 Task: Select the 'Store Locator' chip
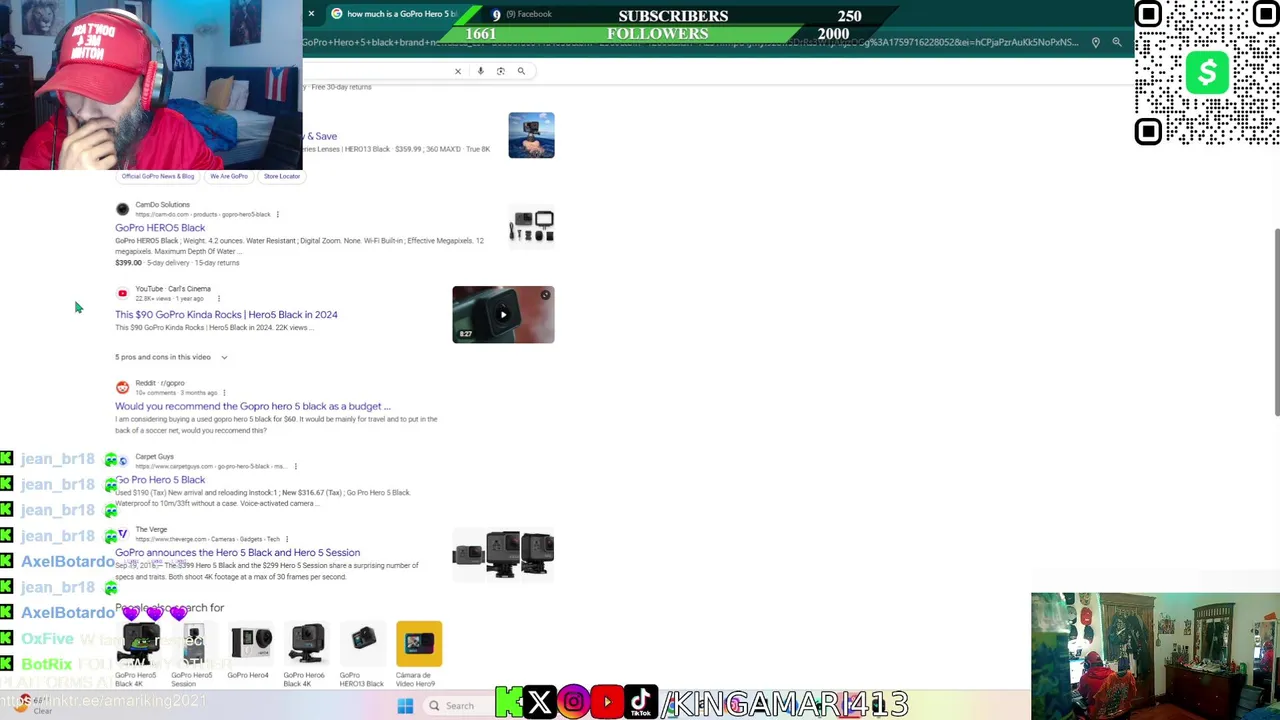pos(282,176)
